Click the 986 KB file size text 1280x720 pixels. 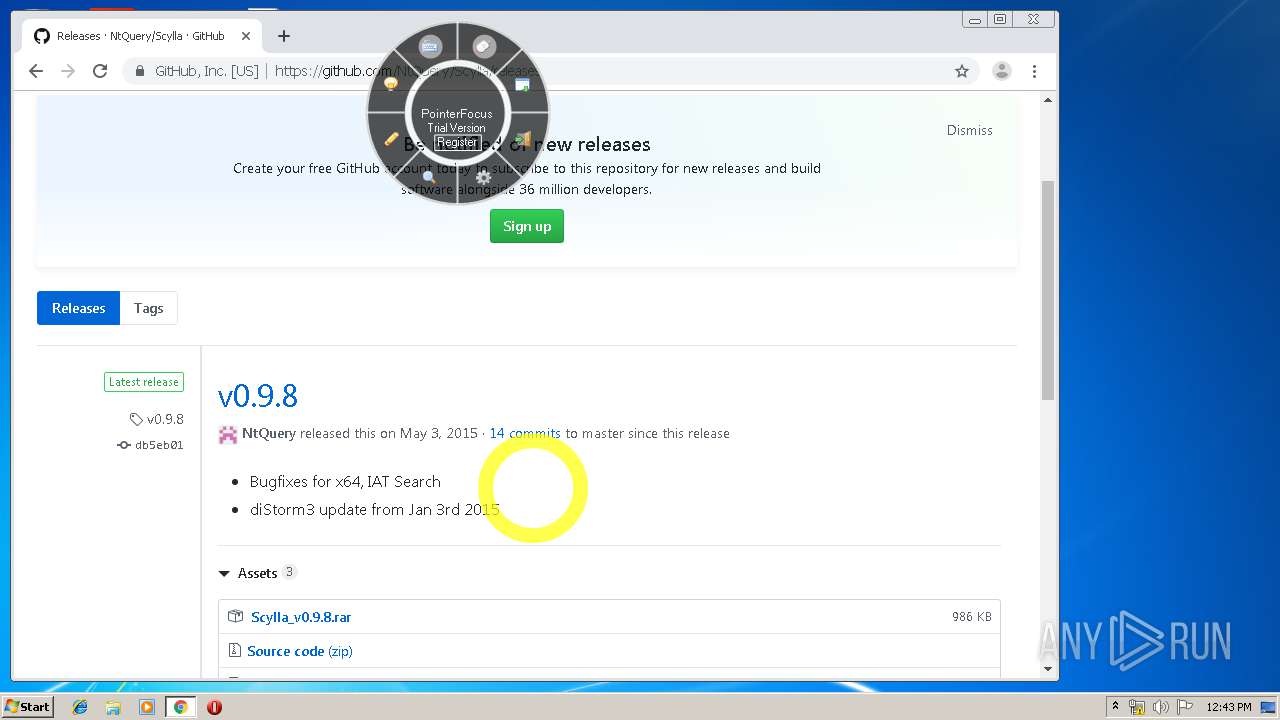tap(972, 617)
